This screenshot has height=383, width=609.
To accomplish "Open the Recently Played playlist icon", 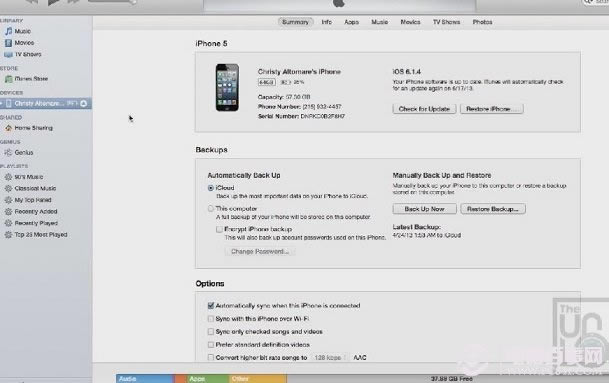I will pyautogui.click(x=8, y=223).
